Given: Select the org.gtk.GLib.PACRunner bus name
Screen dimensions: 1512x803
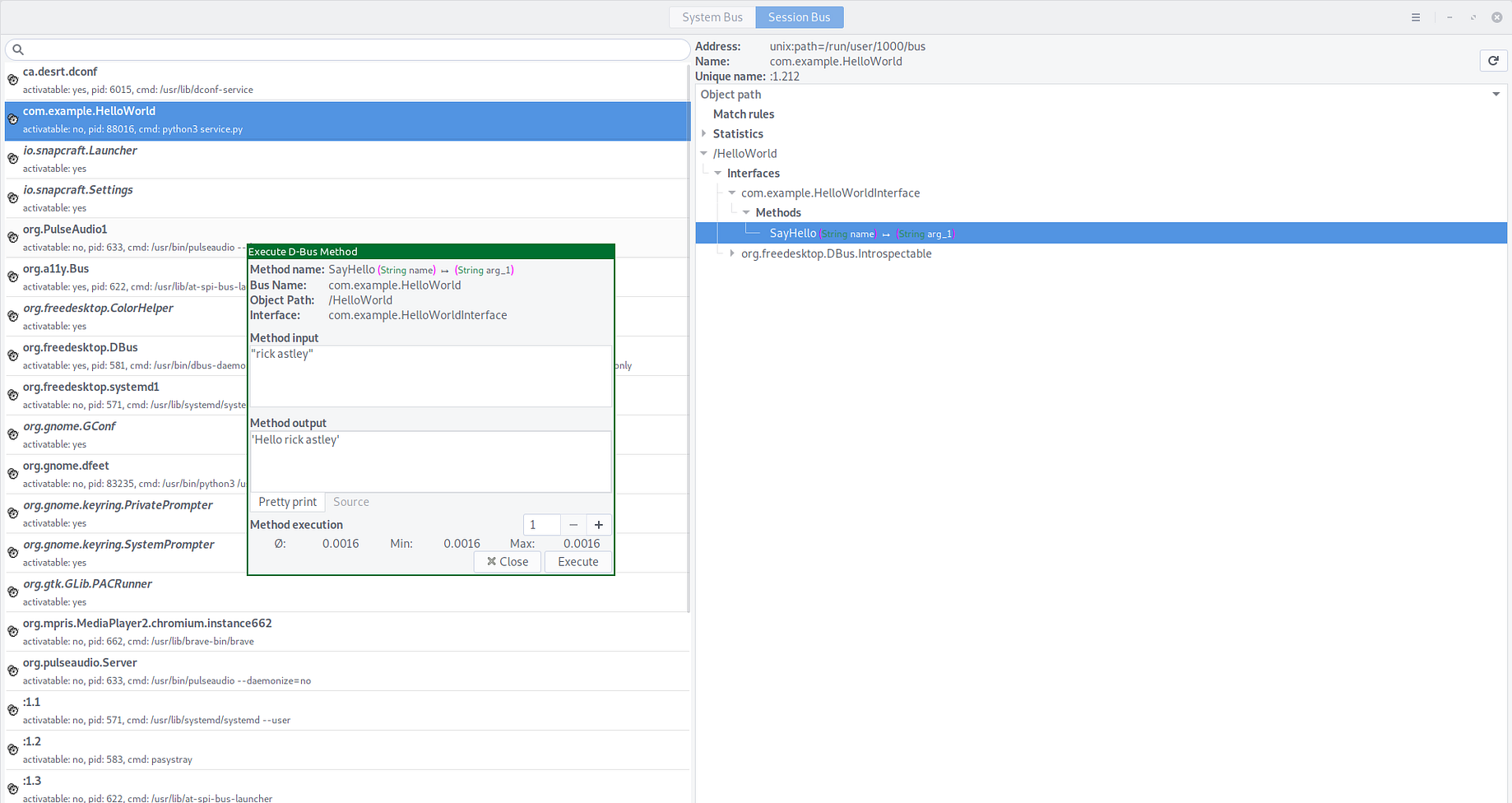Looking at the screenshot, I should [x=347, y=592].
